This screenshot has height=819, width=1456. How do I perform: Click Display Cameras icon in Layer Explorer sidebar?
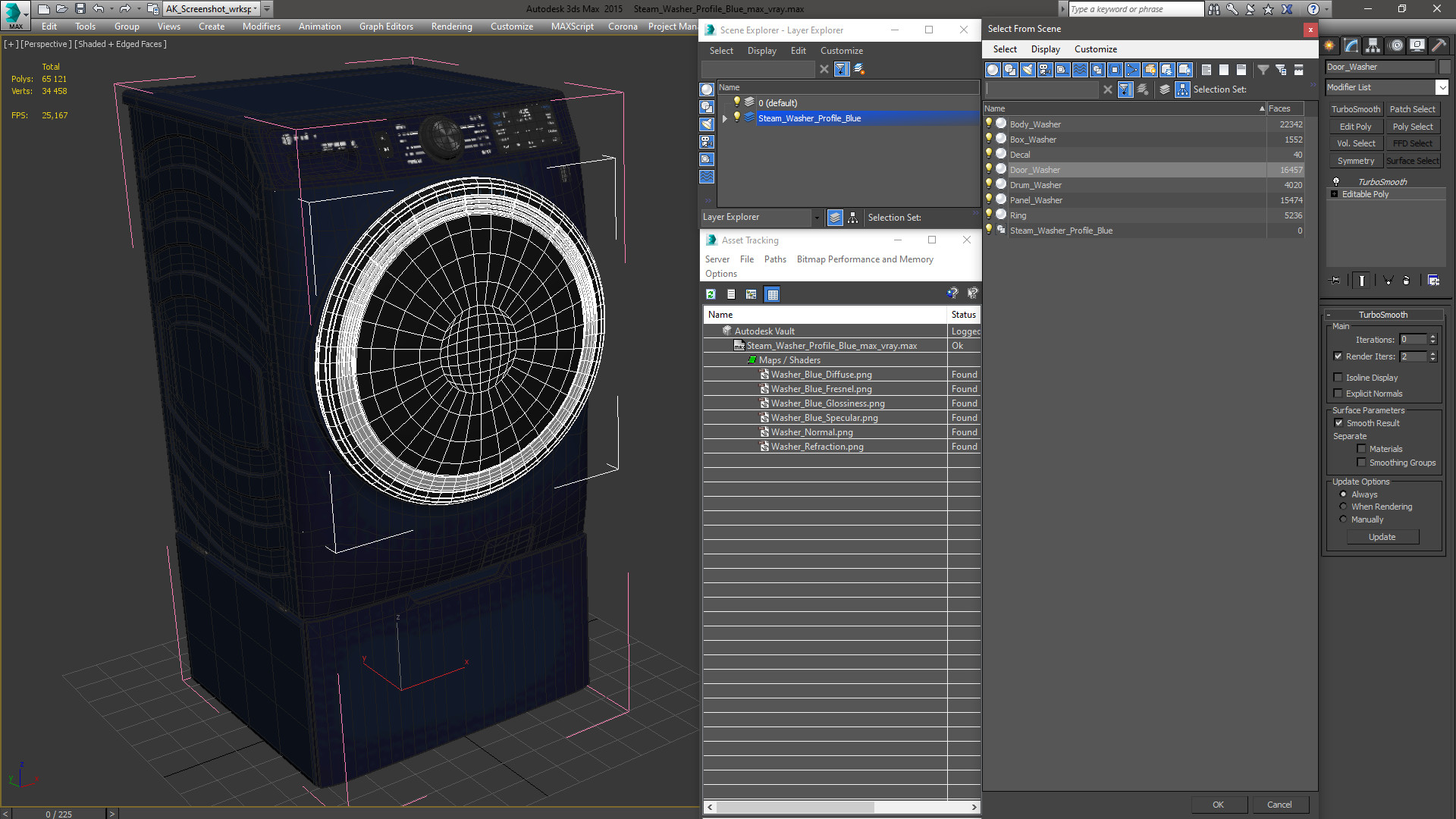click(707, 142)
